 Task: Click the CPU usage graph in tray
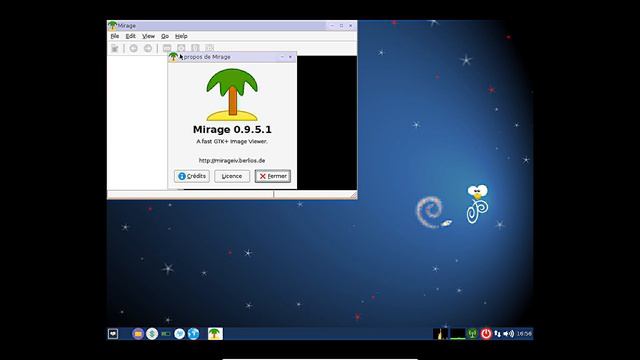coord(440,334)
